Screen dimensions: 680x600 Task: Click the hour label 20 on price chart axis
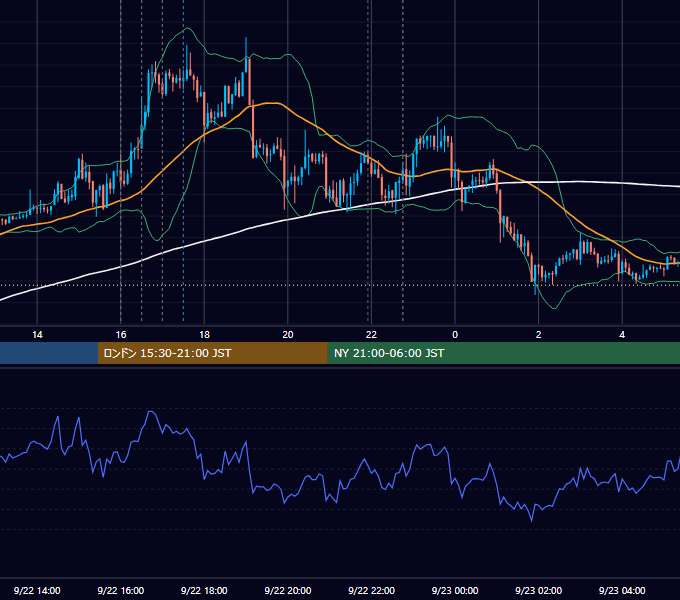(x=288, y=335)
